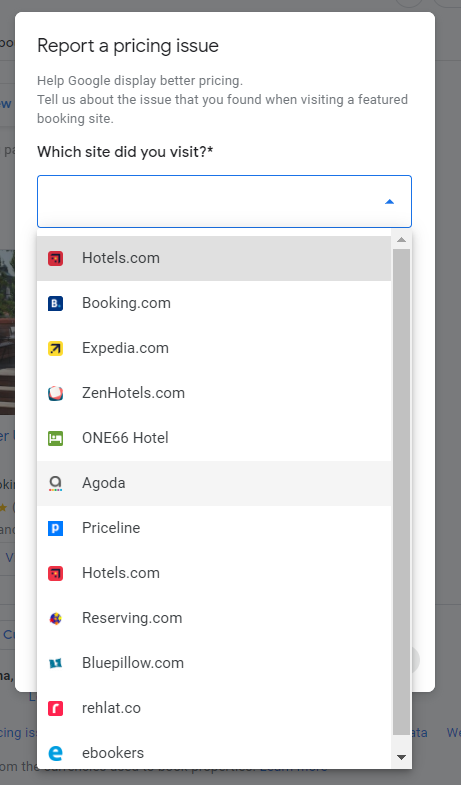
Task: Click the scrollbar down arrow in the list
Action: [x=401, y=757]
